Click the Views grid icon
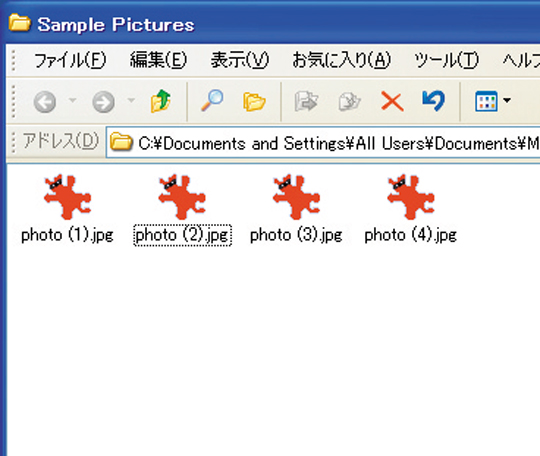 [486, 101]
